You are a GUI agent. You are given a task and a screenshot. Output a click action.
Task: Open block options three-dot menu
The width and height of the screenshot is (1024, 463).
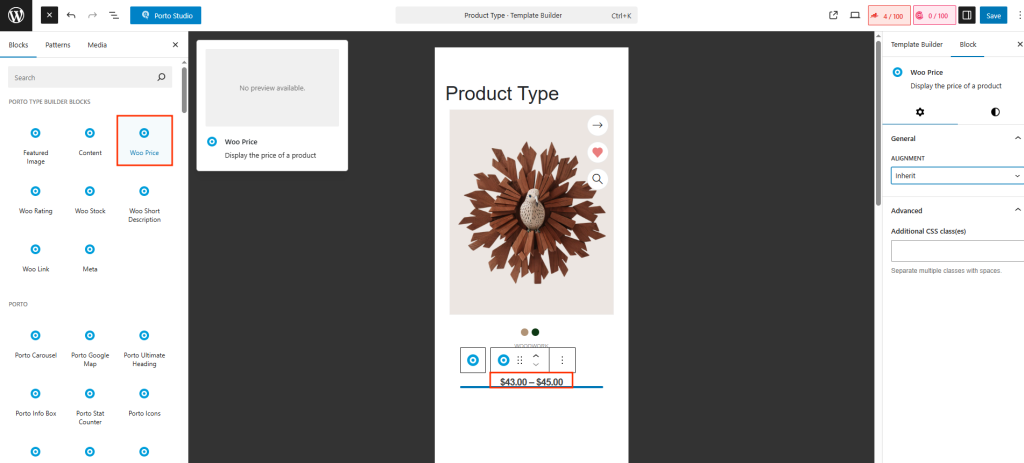click(x=562, y=360)
